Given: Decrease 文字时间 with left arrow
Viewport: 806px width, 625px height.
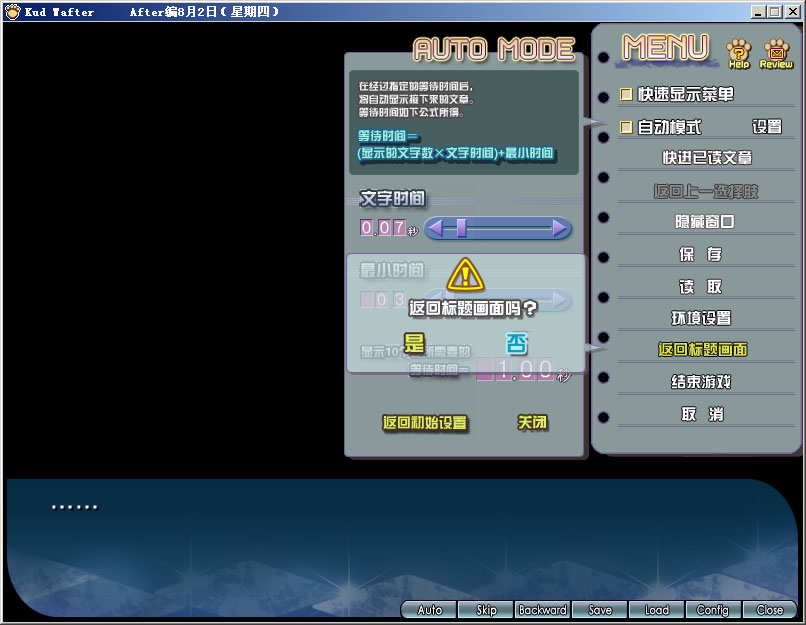Looking at the screenshot, I should pyautogui.click(x=435, y=228).
